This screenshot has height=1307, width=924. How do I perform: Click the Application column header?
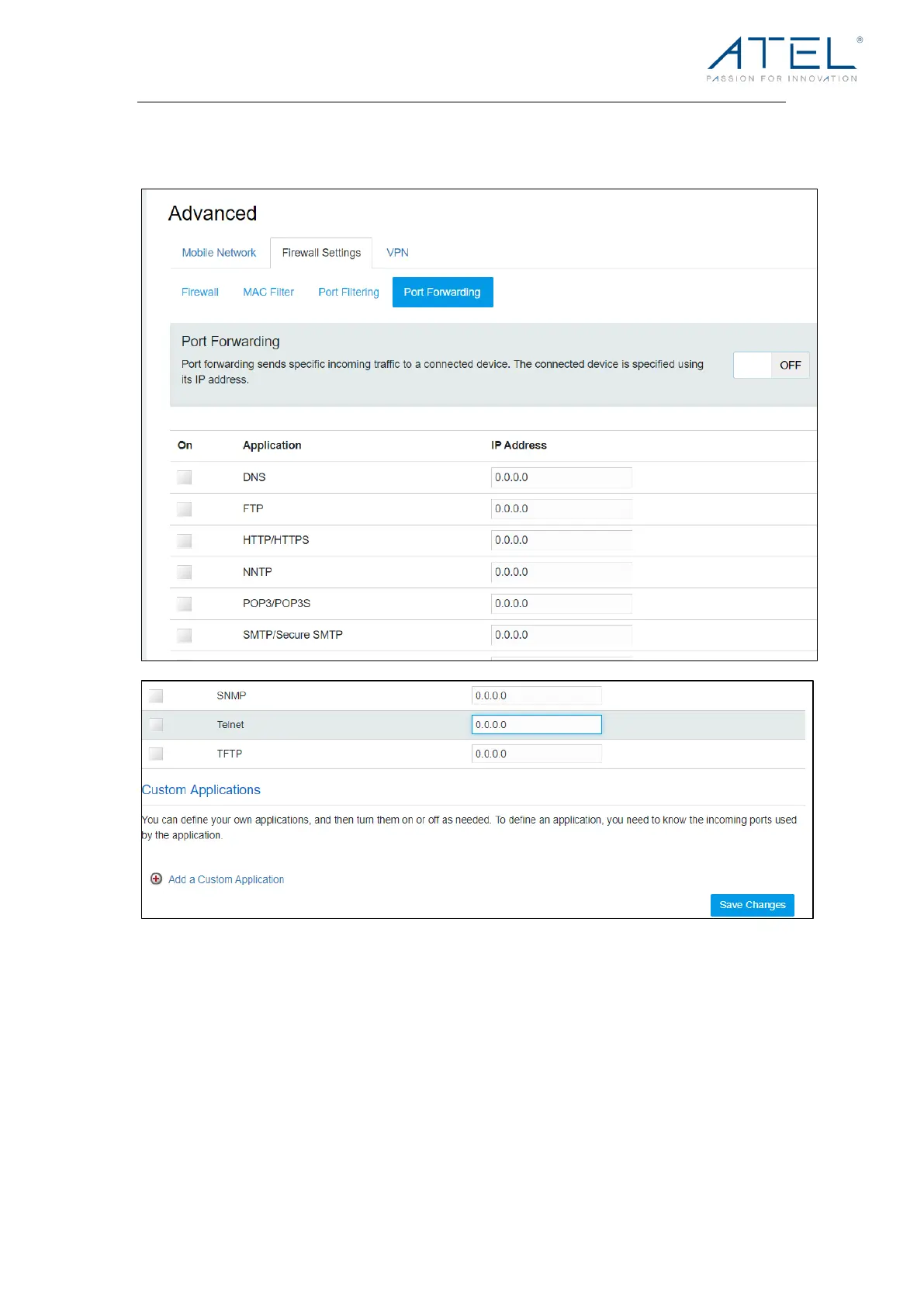(272, 445)
